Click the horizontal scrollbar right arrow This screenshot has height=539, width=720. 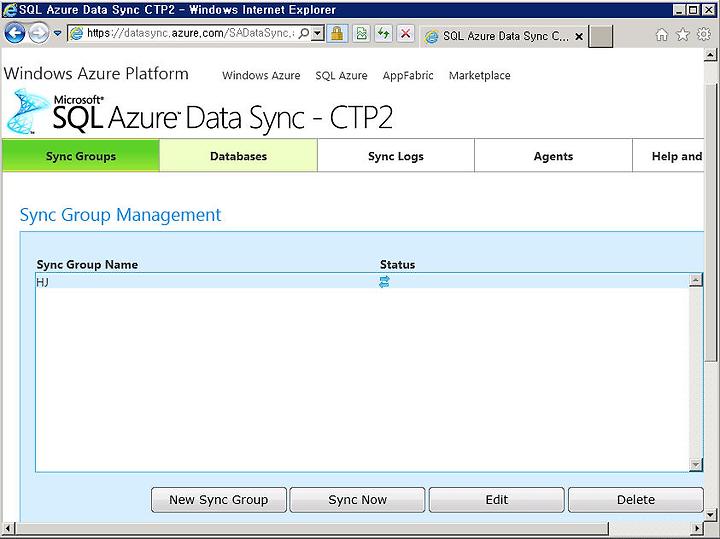698,528
